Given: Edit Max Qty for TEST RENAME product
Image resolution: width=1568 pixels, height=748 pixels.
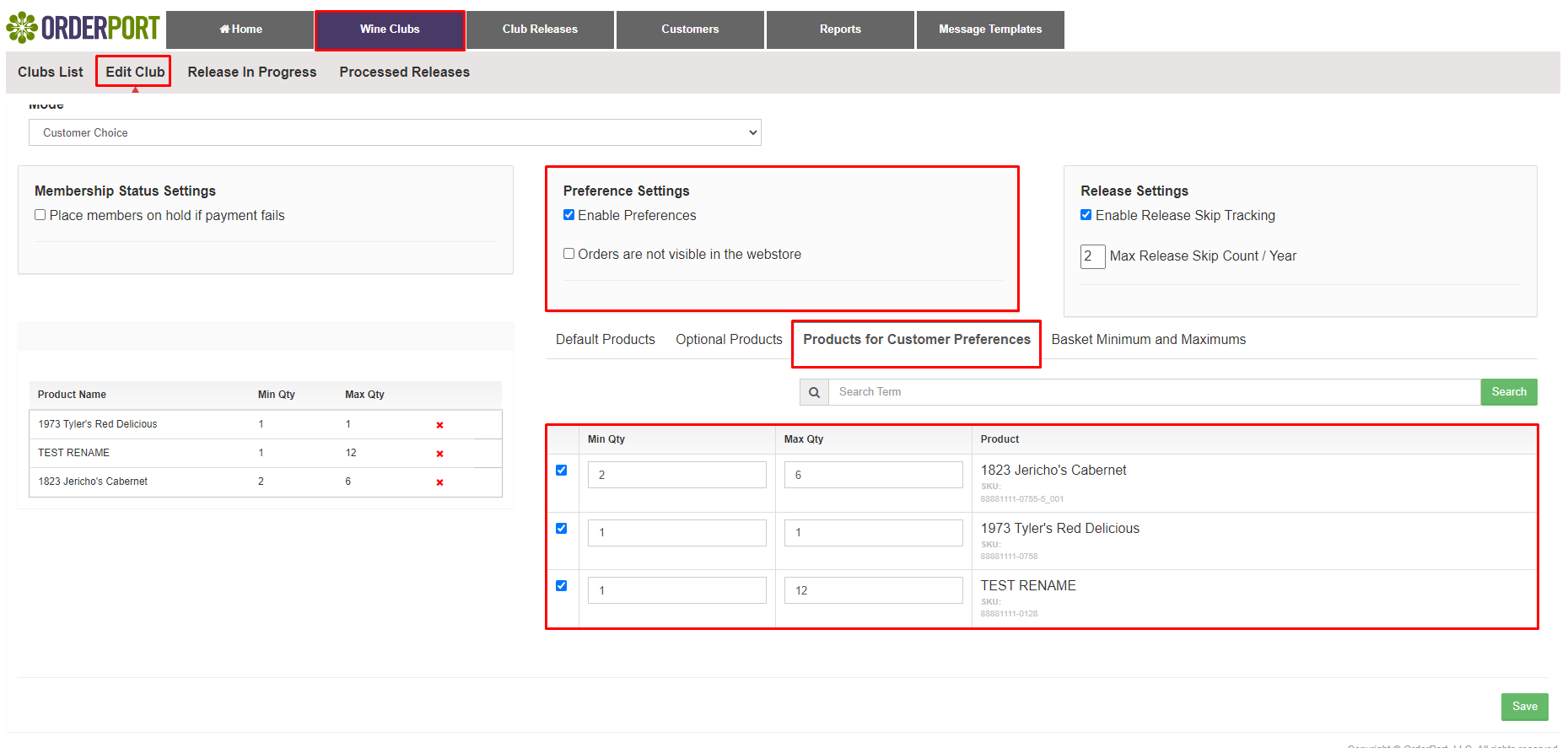Looking at the screenshot, I should pyautogui.click(x=873, y=590).
